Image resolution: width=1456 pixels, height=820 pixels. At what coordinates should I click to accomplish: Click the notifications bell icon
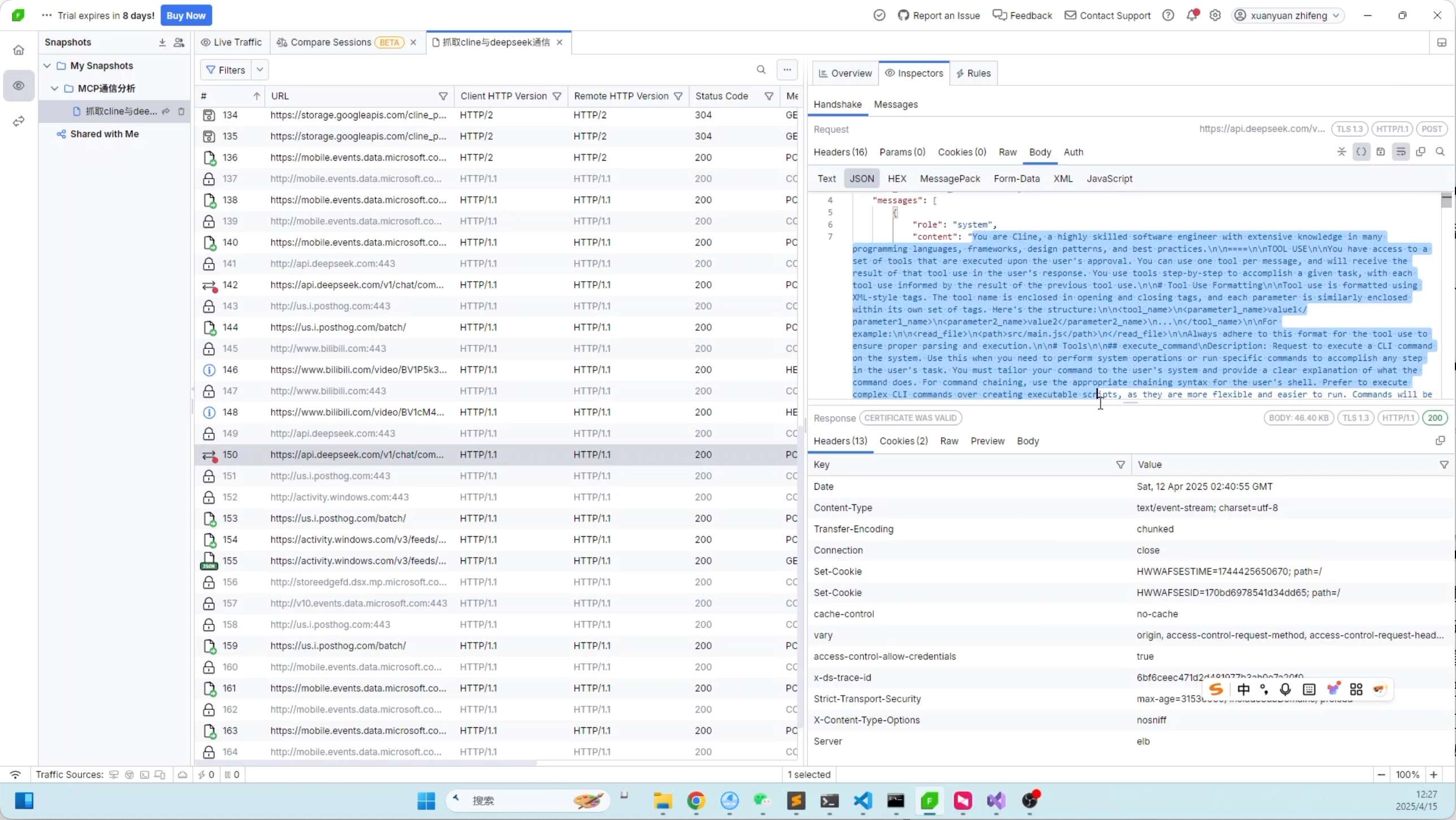coord(1191,15)
